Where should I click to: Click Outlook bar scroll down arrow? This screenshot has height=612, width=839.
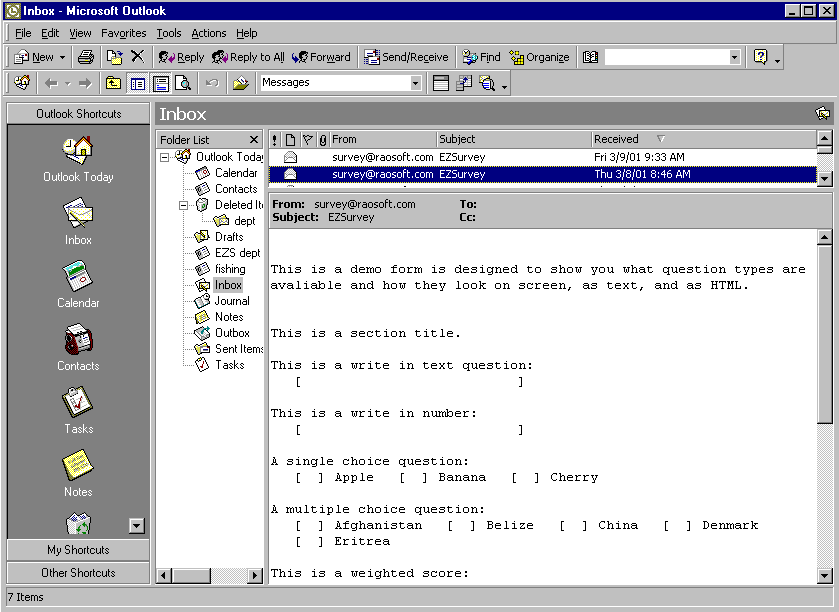pyautogui.click(x=137, y=526)
